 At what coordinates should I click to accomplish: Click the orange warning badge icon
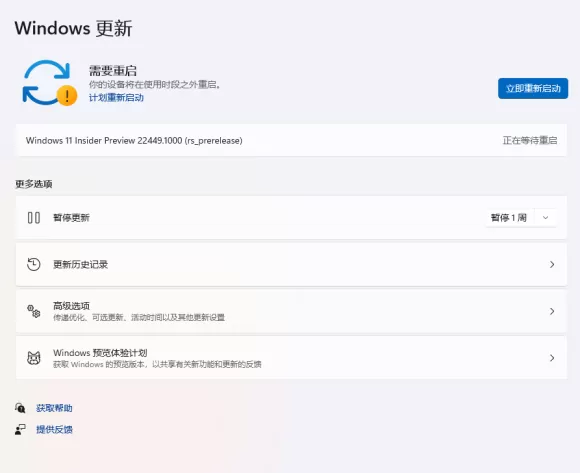[x=67, y=96]
